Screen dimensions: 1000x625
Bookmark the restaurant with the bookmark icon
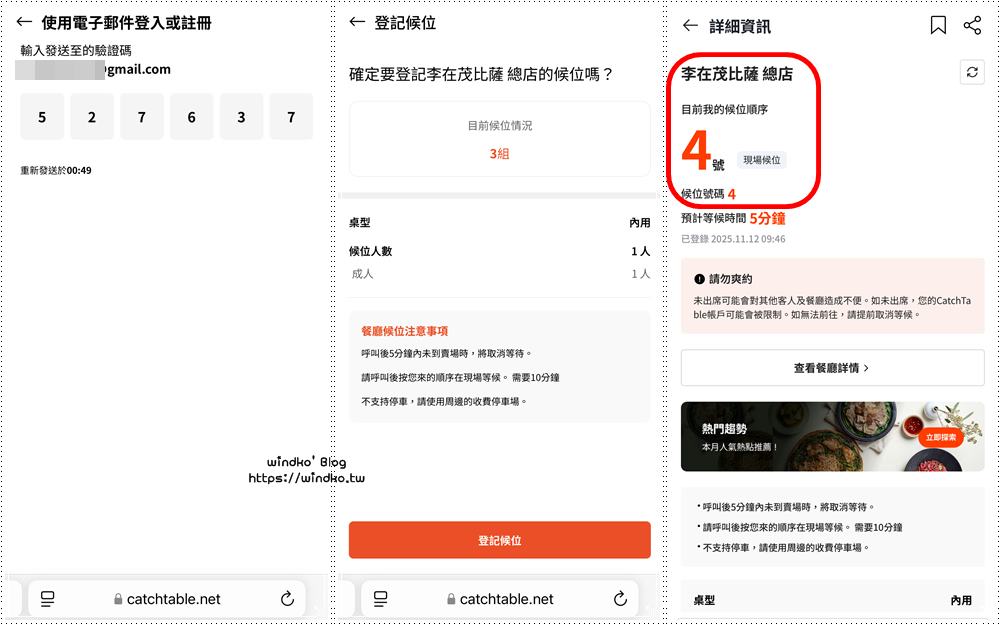click(x=938, y=25)
